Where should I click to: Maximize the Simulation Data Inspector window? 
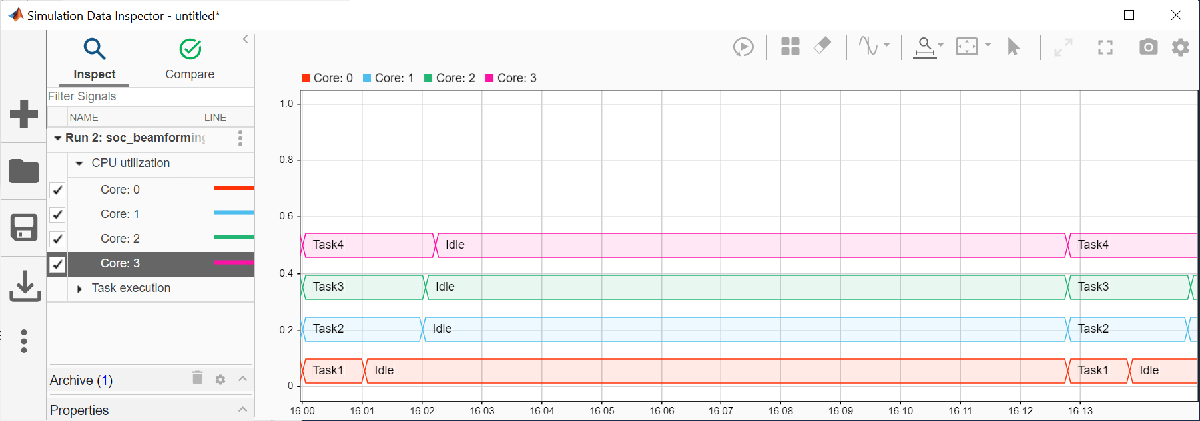pyautogui.click(x=1128, y=15)
